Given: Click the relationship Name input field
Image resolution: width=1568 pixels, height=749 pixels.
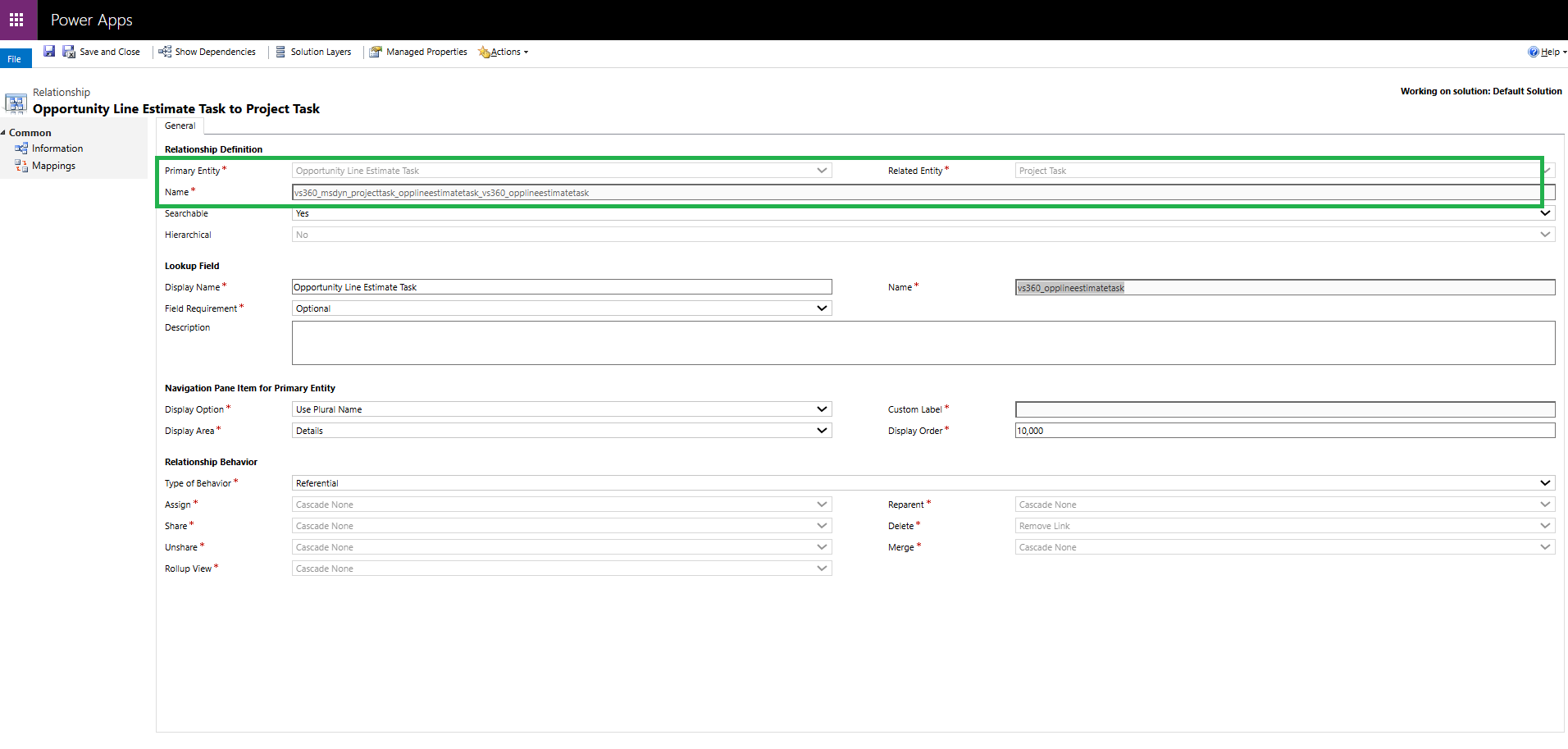Looking at the screenshot, I should tap(923, 193).
